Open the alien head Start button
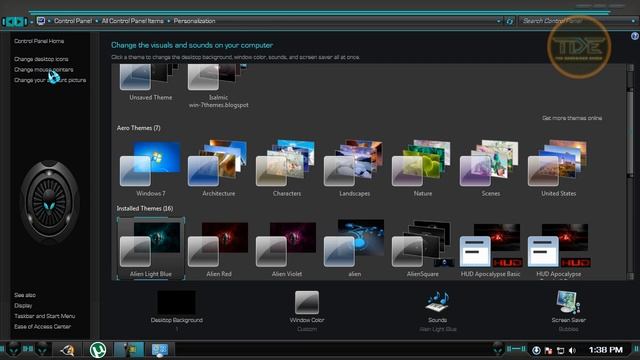 coord(13,349)
